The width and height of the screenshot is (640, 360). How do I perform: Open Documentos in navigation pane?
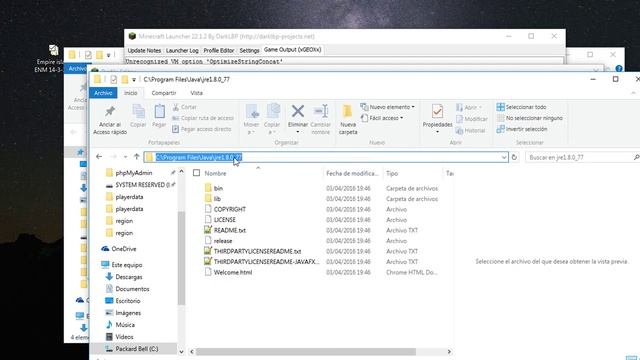click(132, 289)
